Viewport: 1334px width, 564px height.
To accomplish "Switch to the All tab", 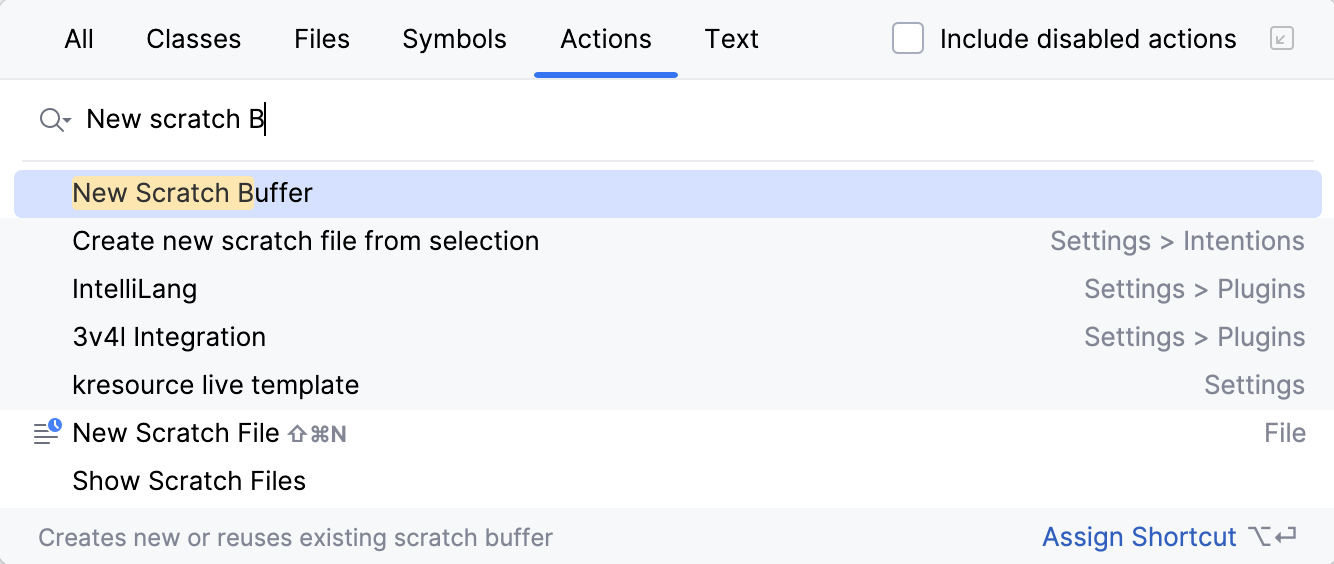I will (x=79, y=39).
